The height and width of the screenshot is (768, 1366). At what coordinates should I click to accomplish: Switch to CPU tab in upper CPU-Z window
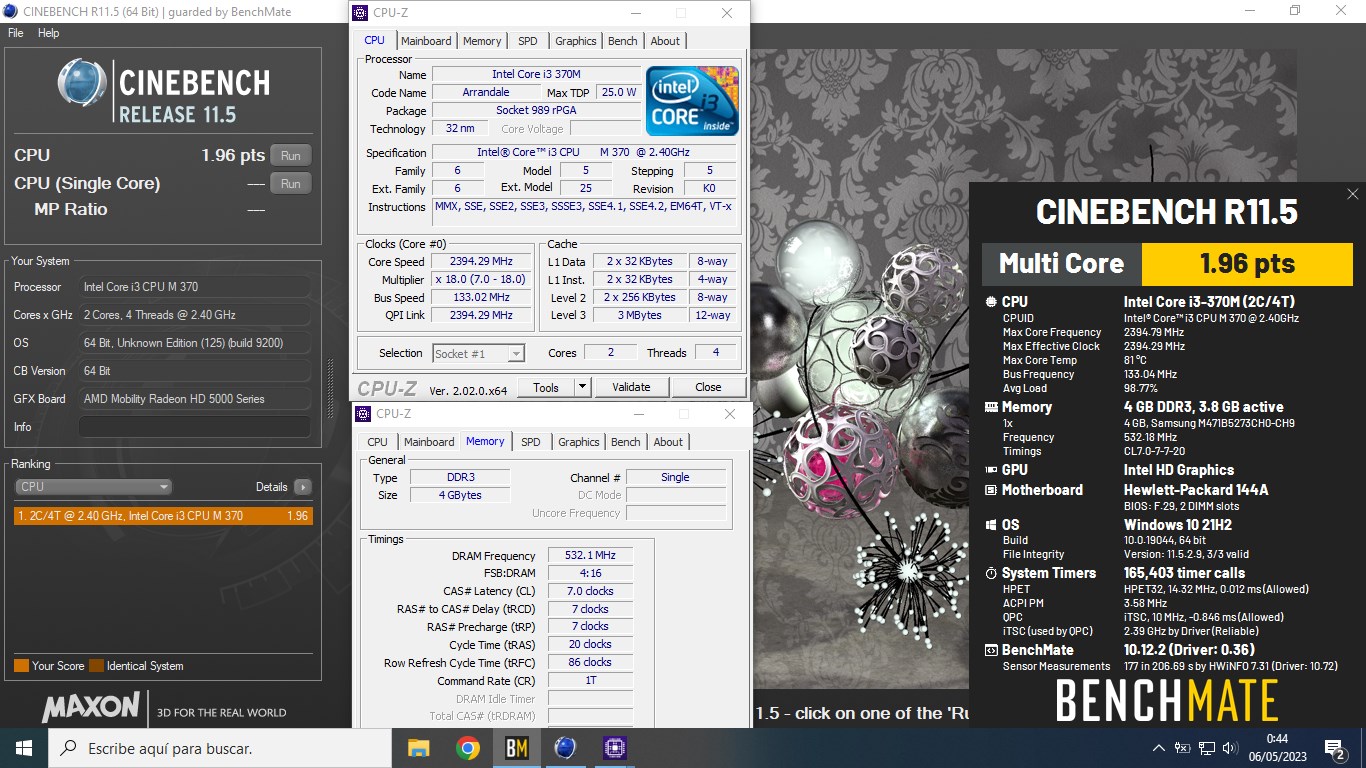374,40
